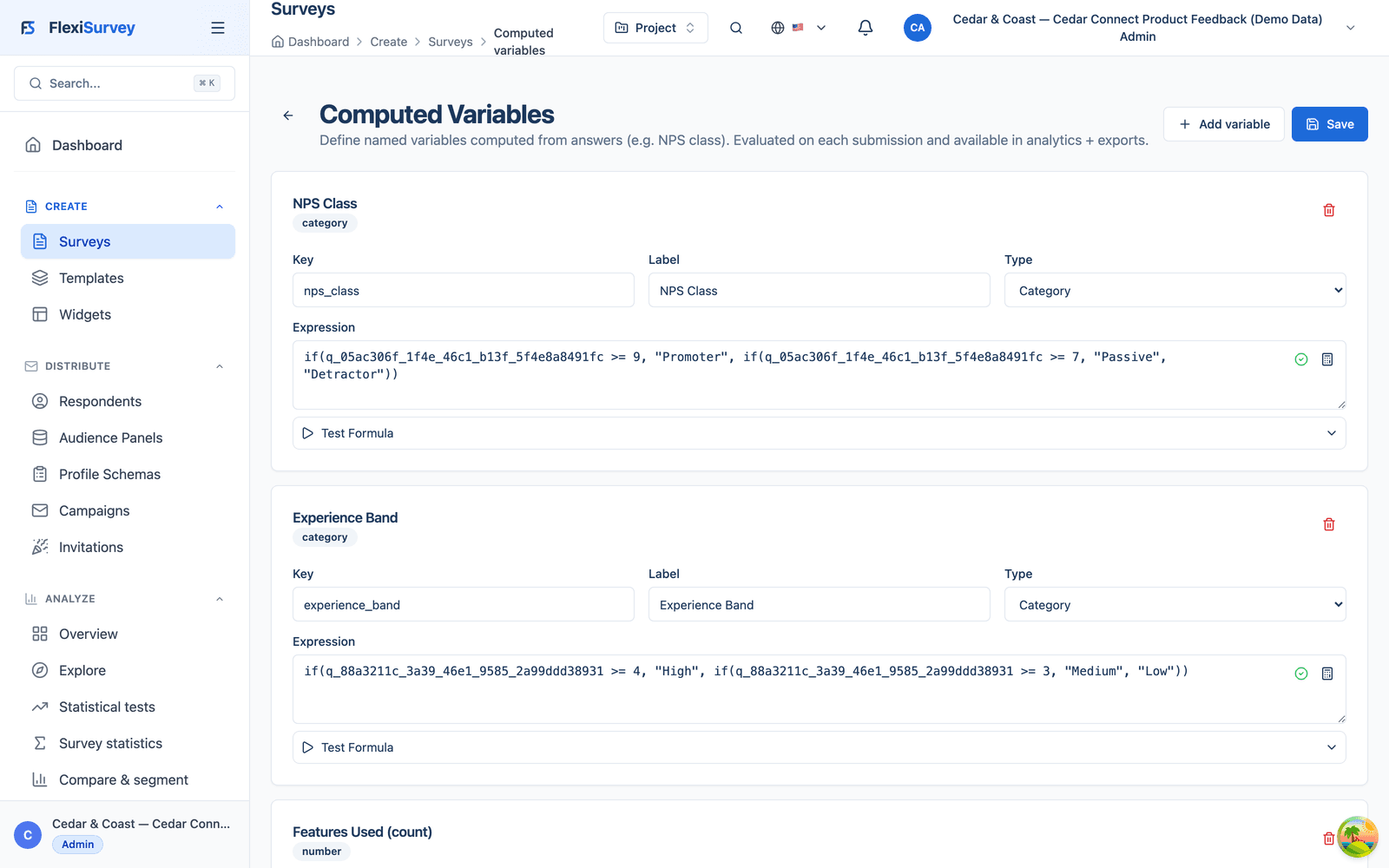1389x868 pixels.
Task: Edit the NPS Class Label field
Action: click(820, 290)
